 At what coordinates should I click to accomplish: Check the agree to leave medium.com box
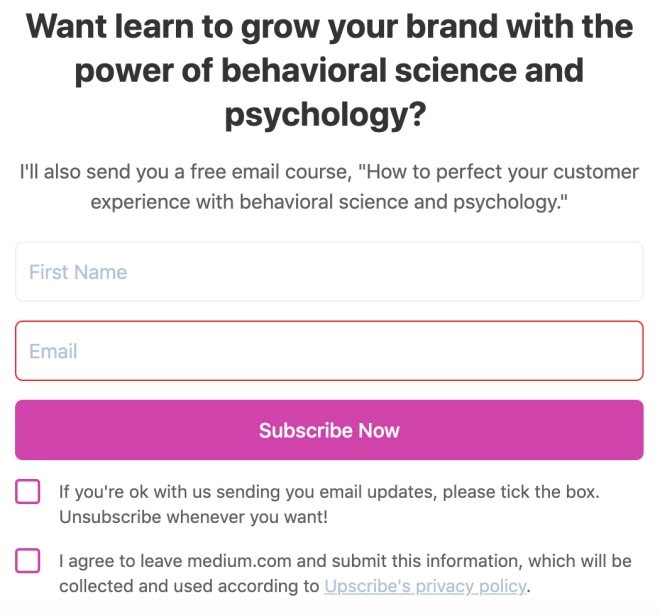pos(28,561)
